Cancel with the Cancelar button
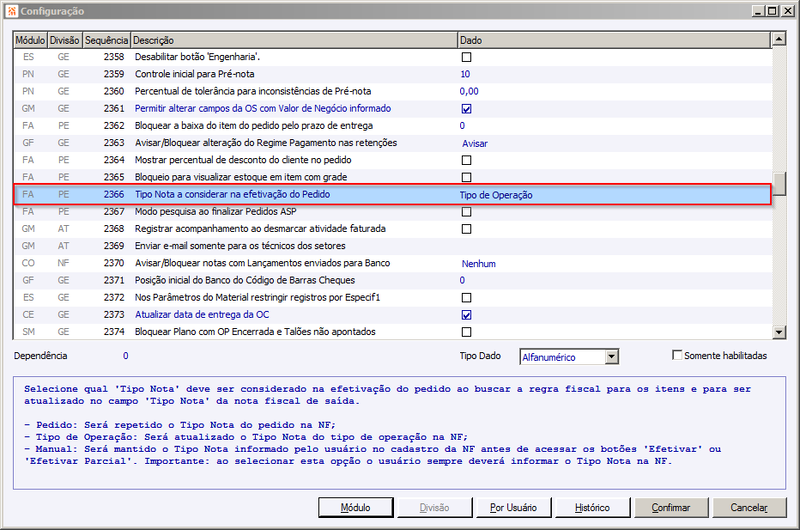The width and height of the screenshot is (800, 530). pos(749,508)
